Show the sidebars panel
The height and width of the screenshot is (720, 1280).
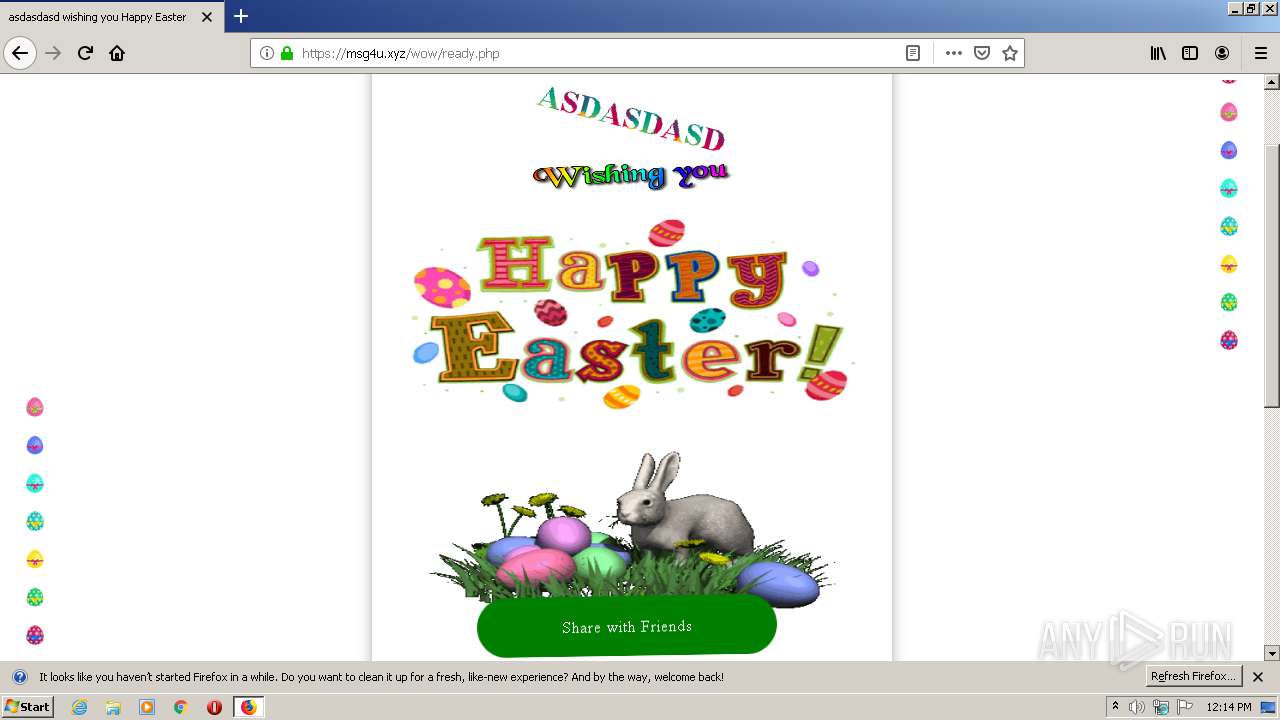(x=1190, y=53)
